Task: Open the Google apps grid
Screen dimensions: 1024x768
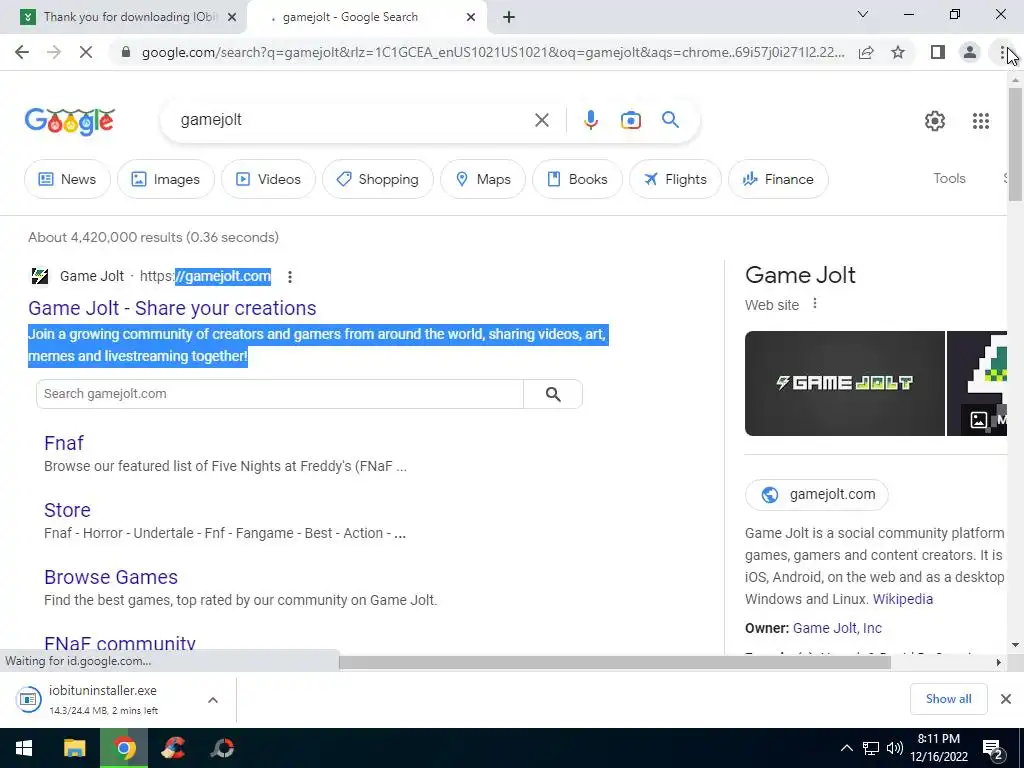Action: click(980, 121)
